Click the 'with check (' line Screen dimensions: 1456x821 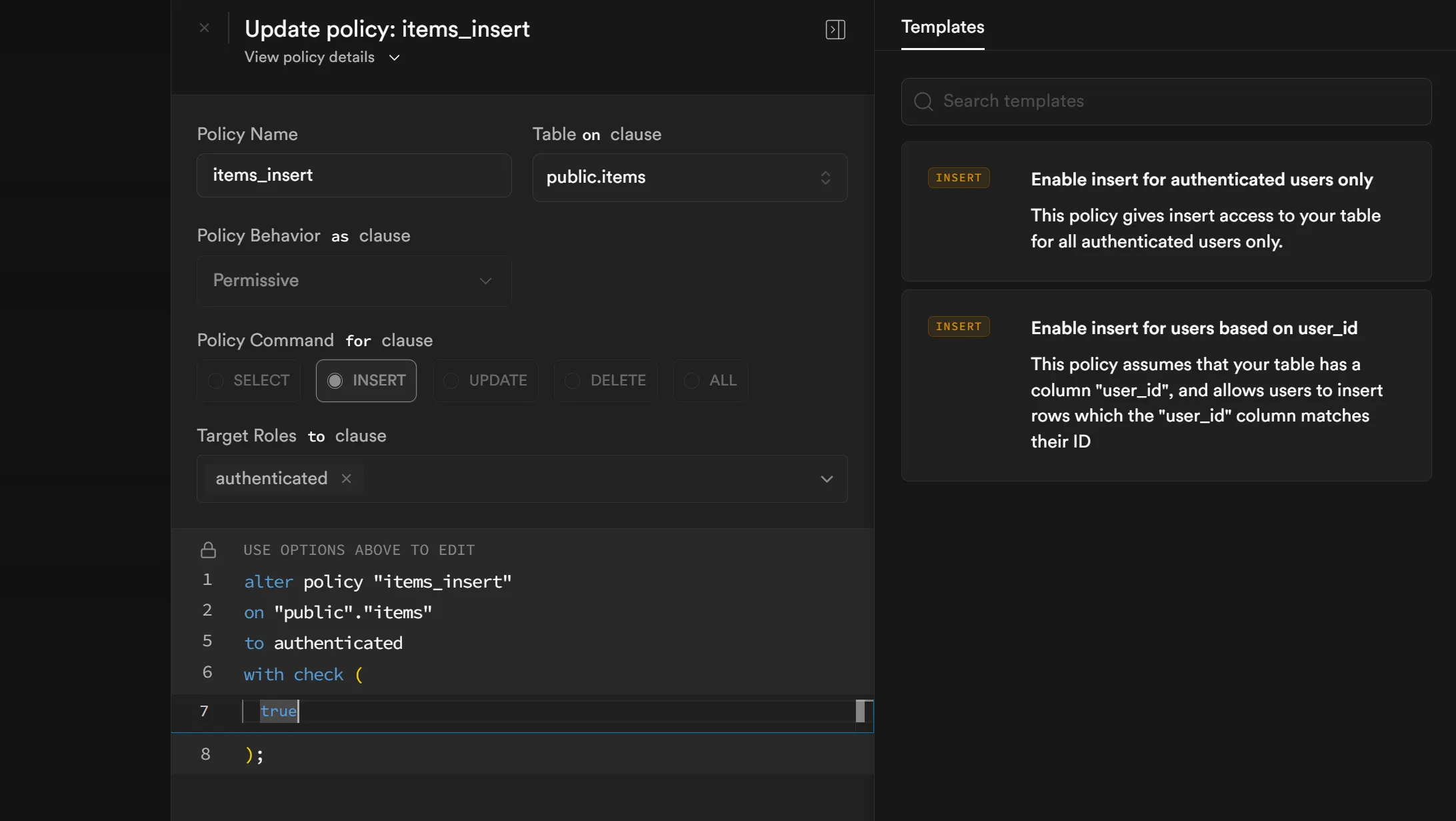pos(303,674)
